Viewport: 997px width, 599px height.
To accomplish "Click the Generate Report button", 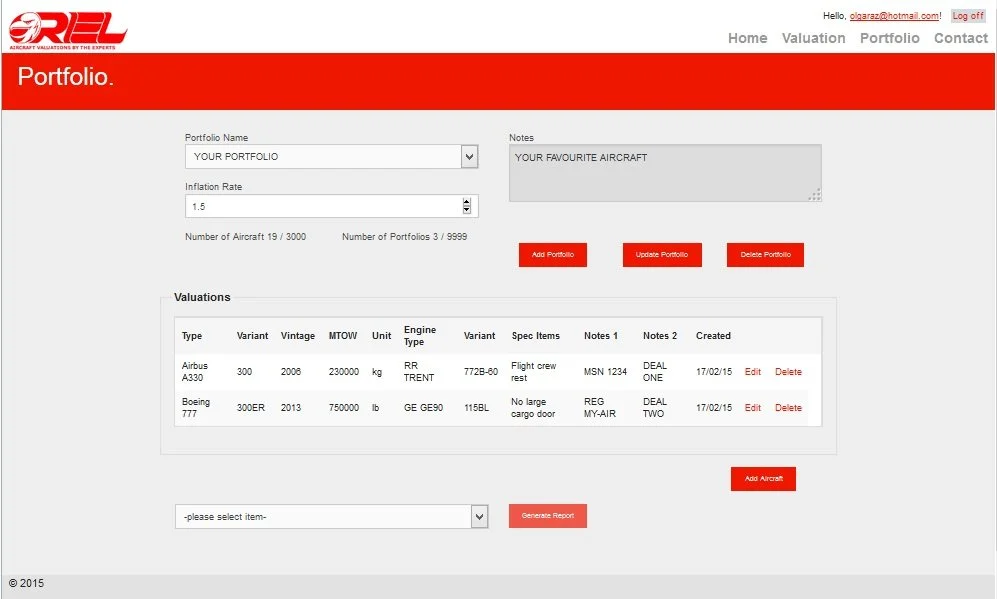I will [547, 516].
